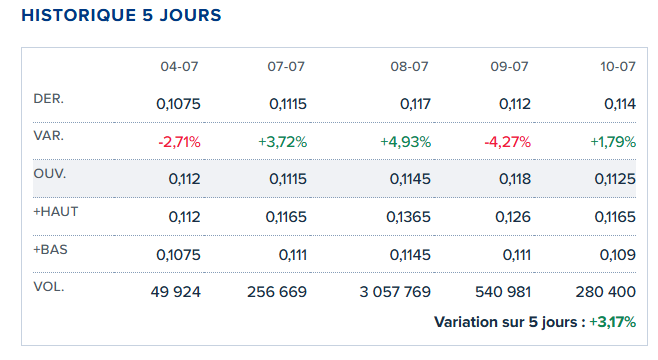Click the Variation sur 5 jours +3,17% text

tap(535, 322)
